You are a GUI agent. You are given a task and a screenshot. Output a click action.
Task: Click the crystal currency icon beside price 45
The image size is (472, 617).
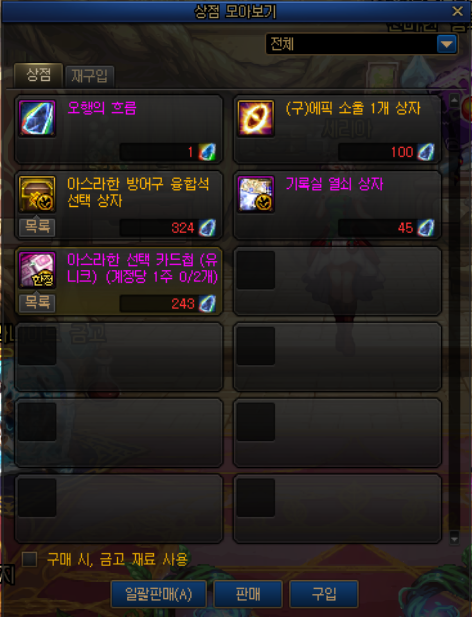(x=426, y=228)
